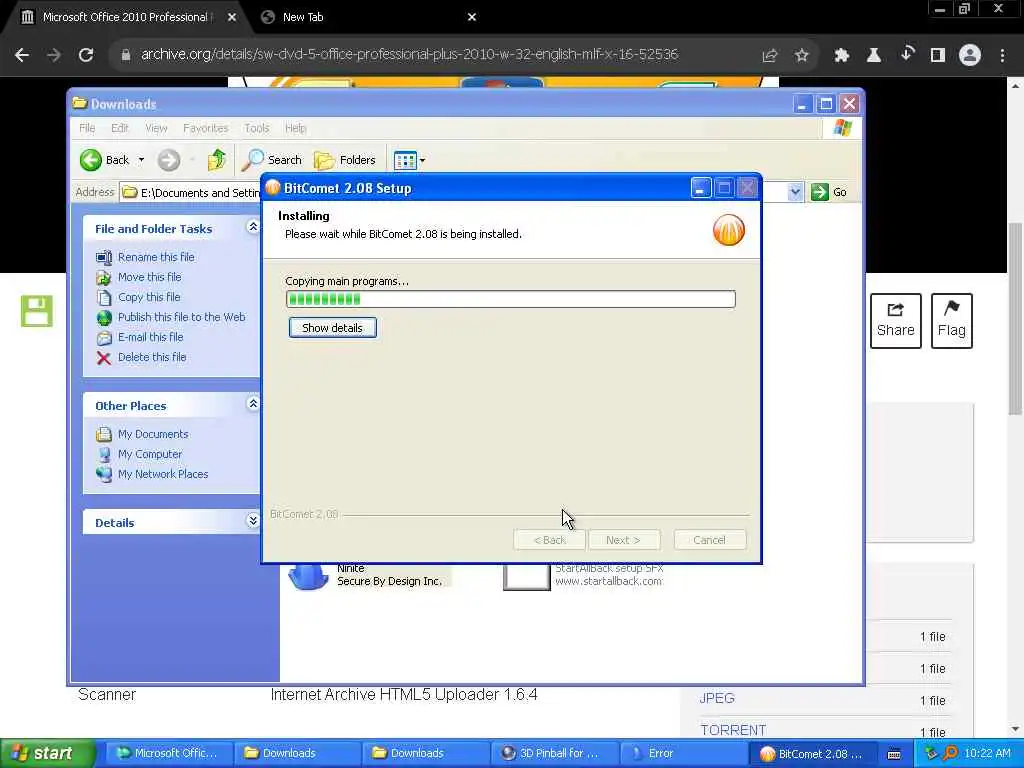Image resolution: width=1024 pixels, height=768 pixels.
Task: Click the TORRENT download link
Action: click(733, 730)
